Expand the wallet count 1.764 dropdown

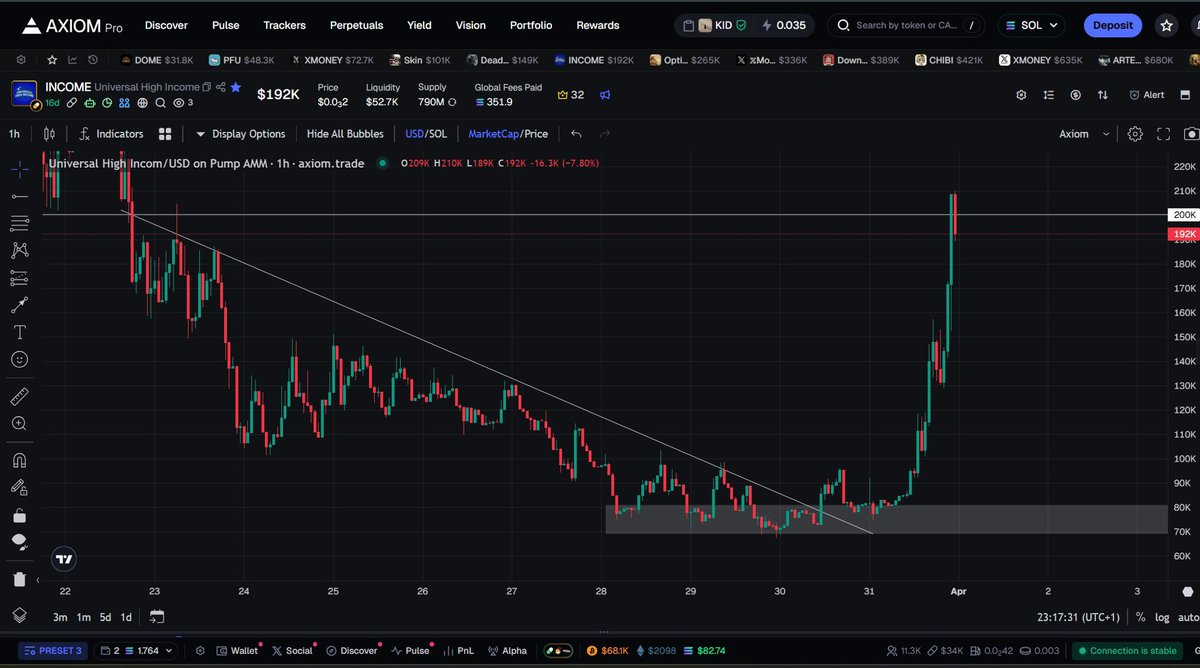[138, 650]
